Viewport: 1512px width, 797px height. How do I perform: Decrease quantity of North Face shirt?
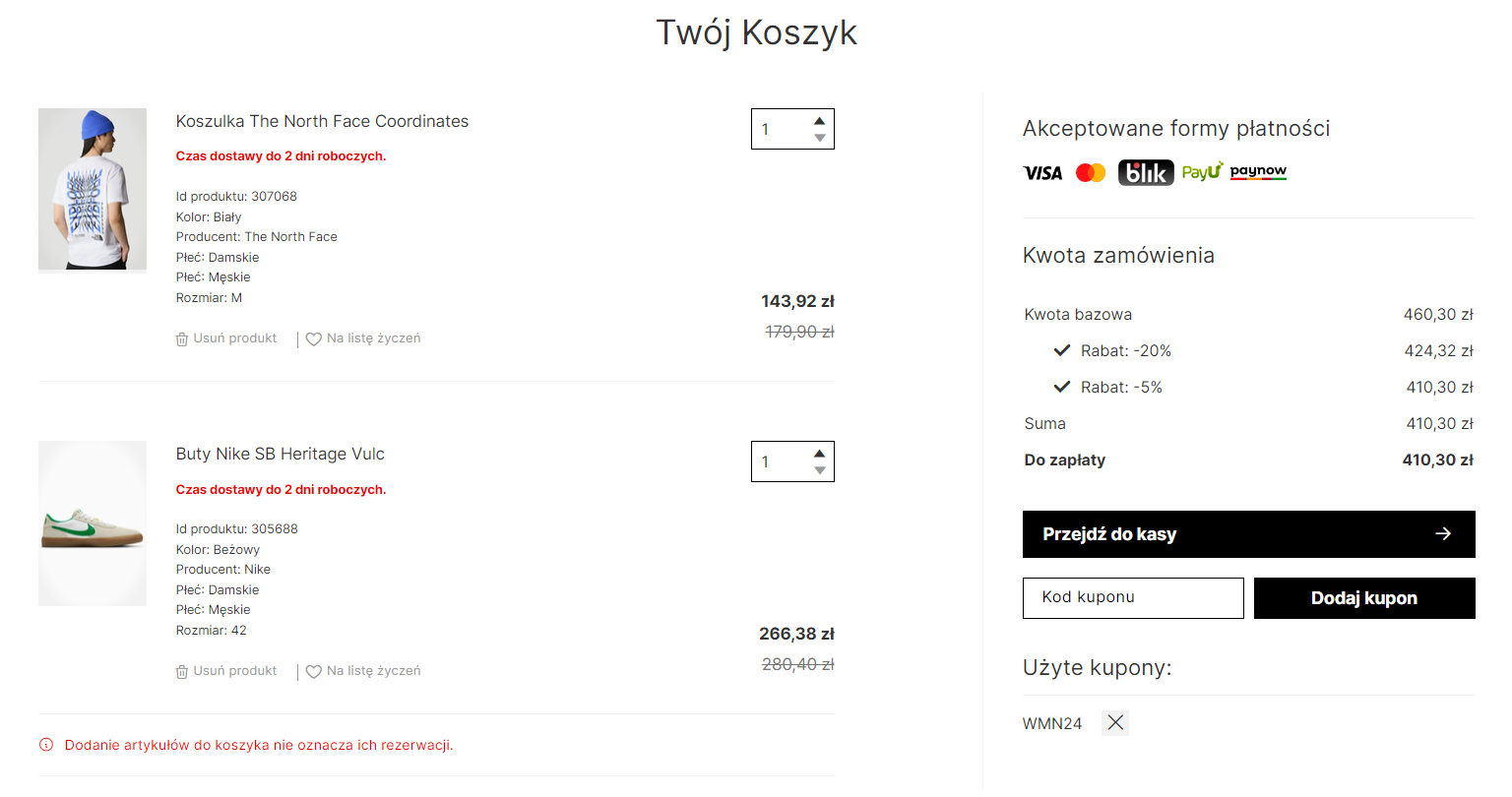click(819, 138)
